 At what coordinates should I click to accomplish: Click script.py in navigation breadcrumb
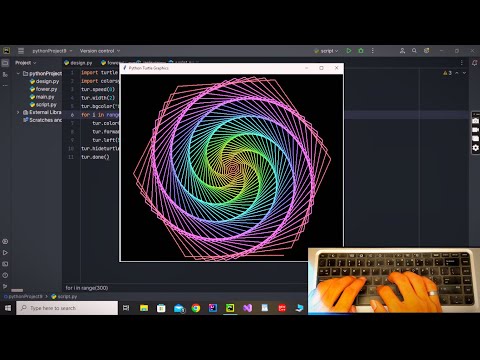click(64, 296)
